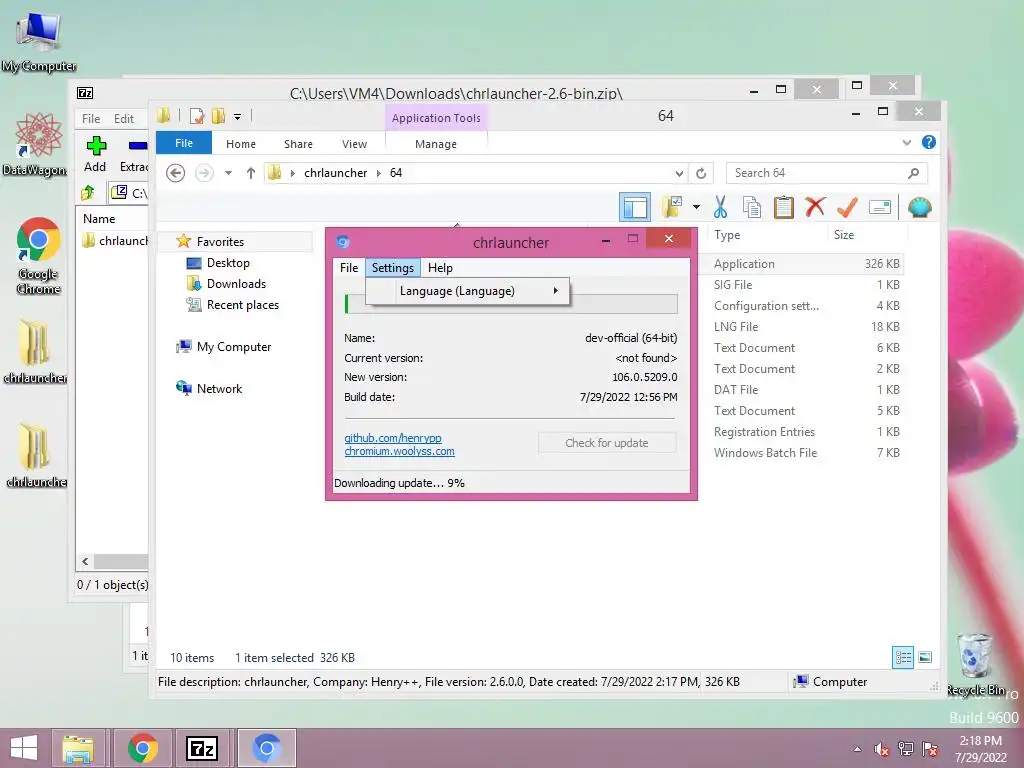Click the Up one level arrow in Explorer

(251, 173)
